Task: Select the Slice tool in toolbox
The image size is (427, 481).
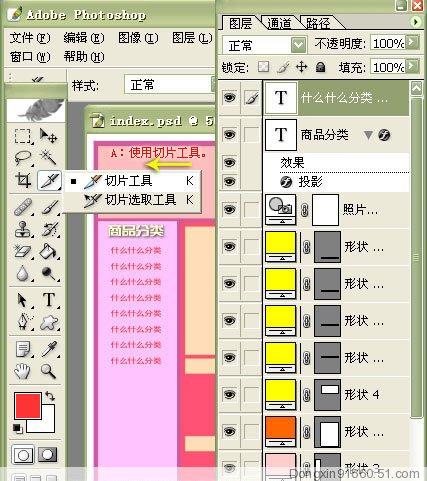Action: click(49, 180)
